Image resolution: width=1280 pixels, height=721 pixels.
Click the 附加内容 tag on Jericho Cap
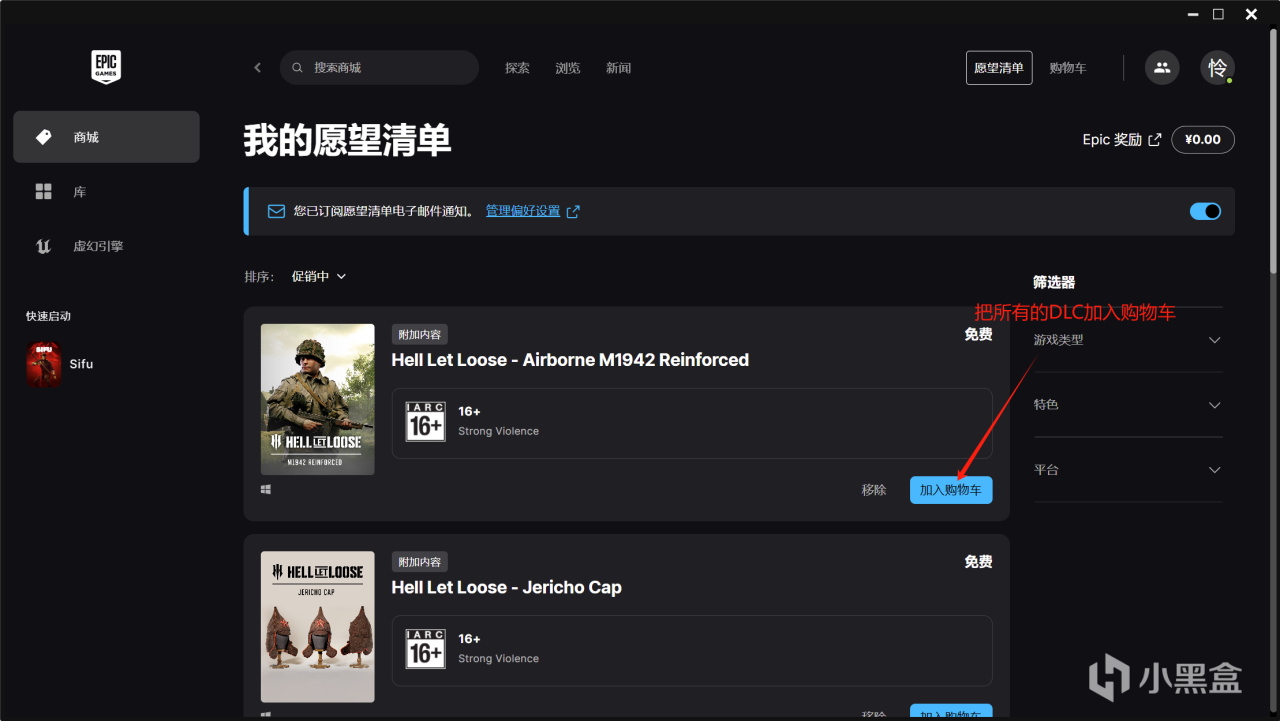(x=419, y=562)
